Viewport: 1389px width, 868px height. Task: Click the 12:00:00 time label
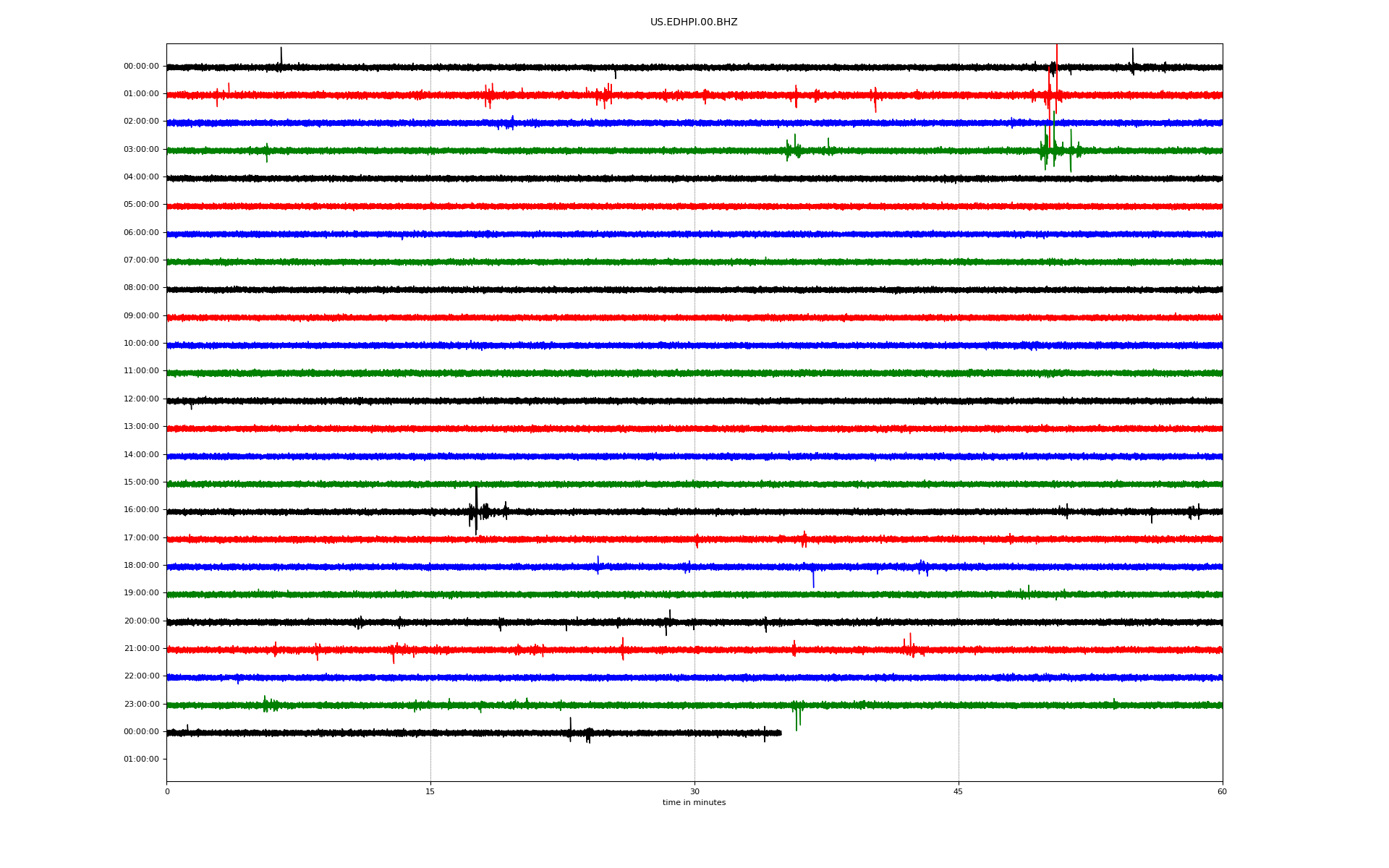(141, 399)
